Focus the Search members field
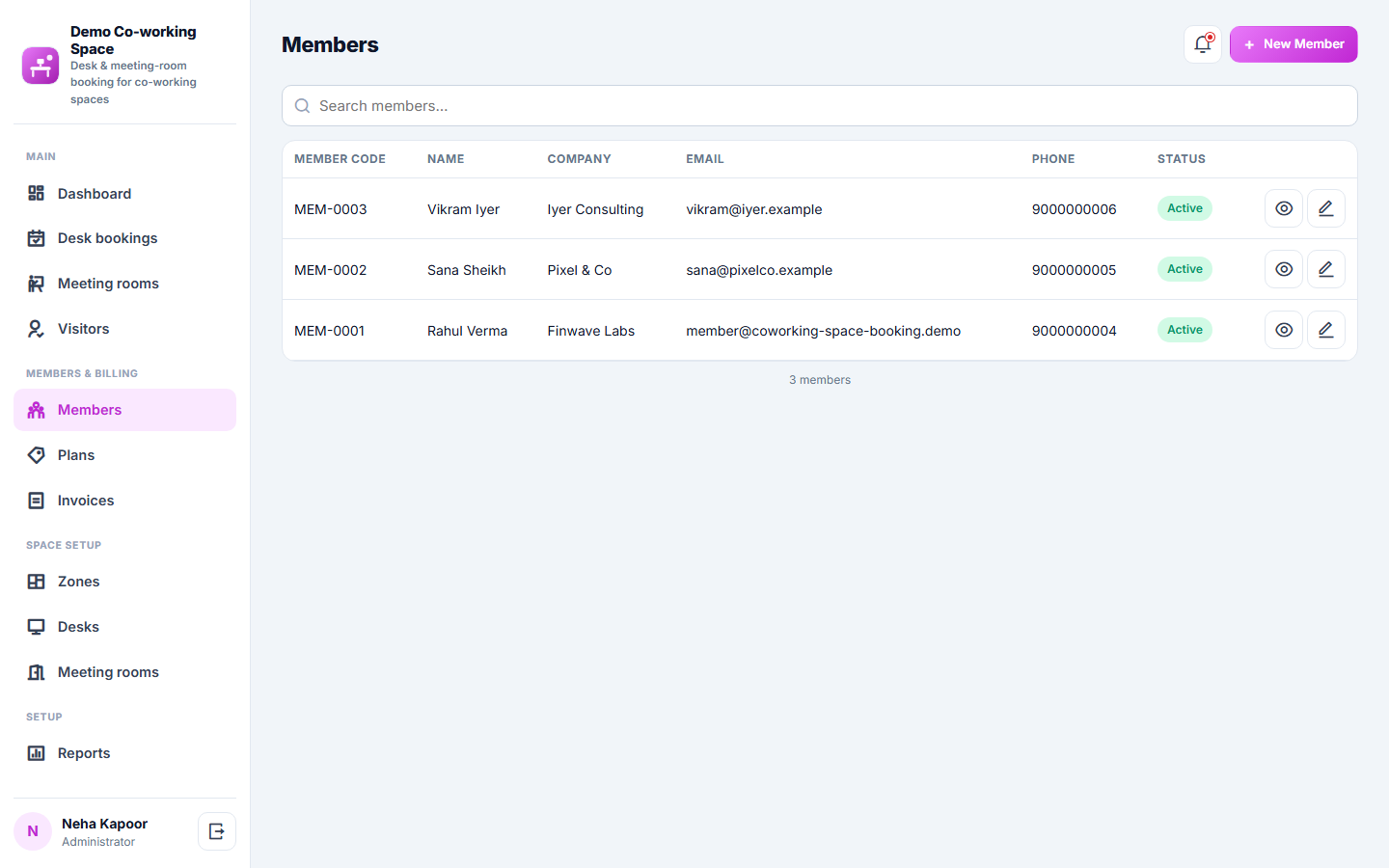The image size is (1389, 868). pyautogui.click(x=820, y=106)
